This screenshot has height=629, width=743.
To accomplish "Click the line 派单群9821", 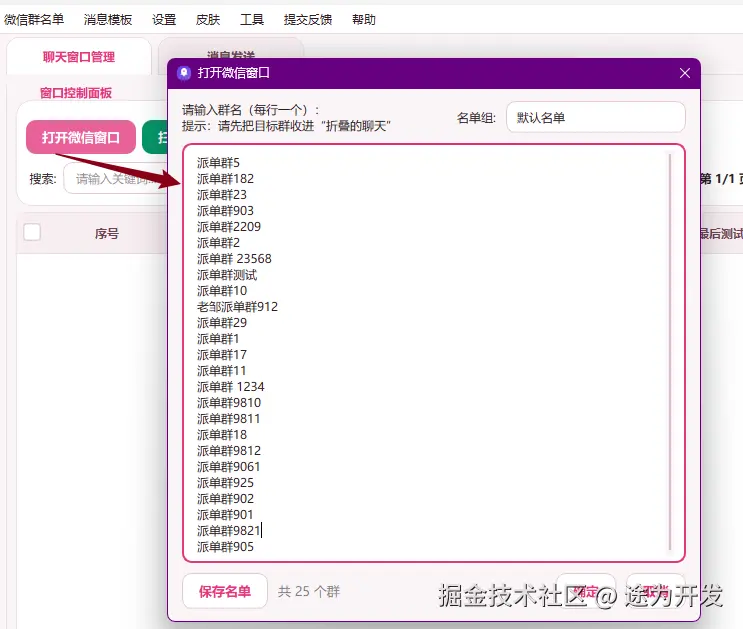I will coord(229,531).
